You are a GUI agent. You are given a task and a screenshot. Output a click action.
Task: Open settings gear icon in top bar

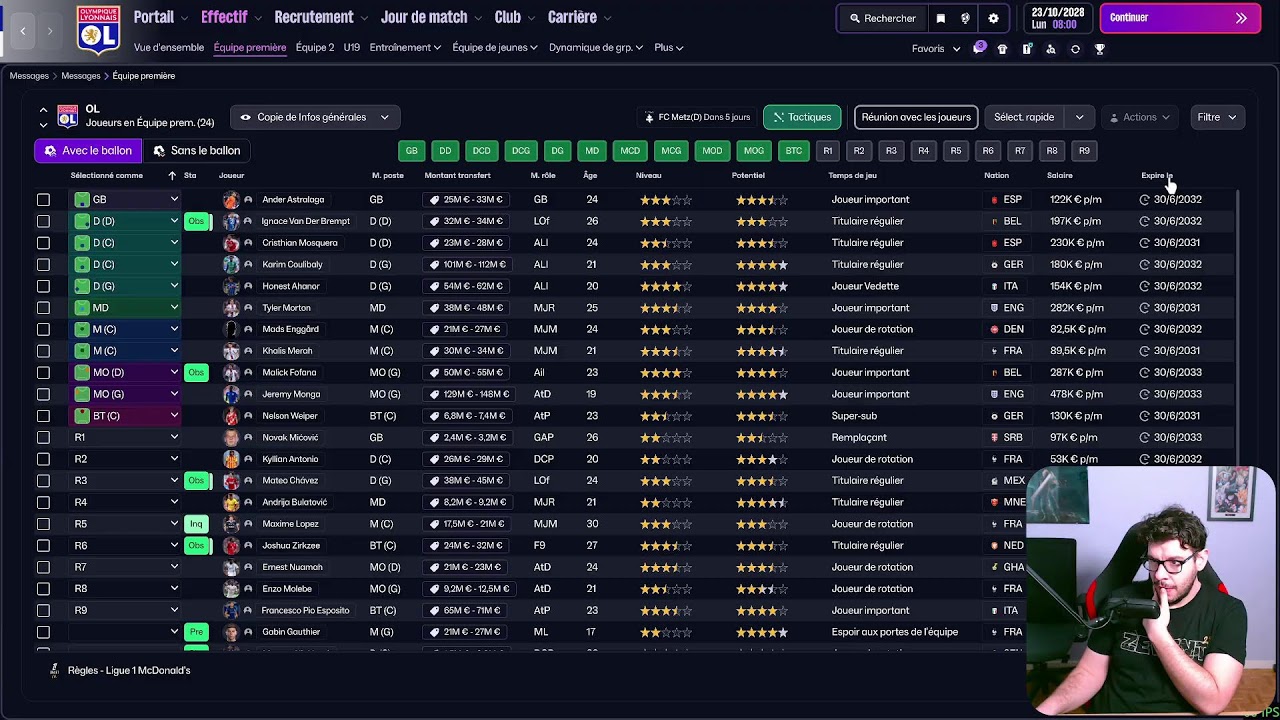pyautogui.click(x=993, y=18)
